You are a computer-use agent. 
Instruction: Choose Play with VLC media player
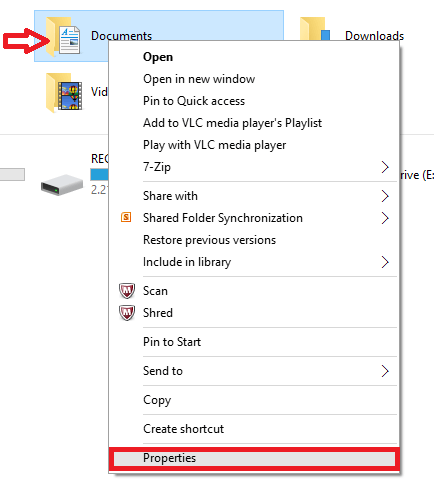tap(214, 145)
